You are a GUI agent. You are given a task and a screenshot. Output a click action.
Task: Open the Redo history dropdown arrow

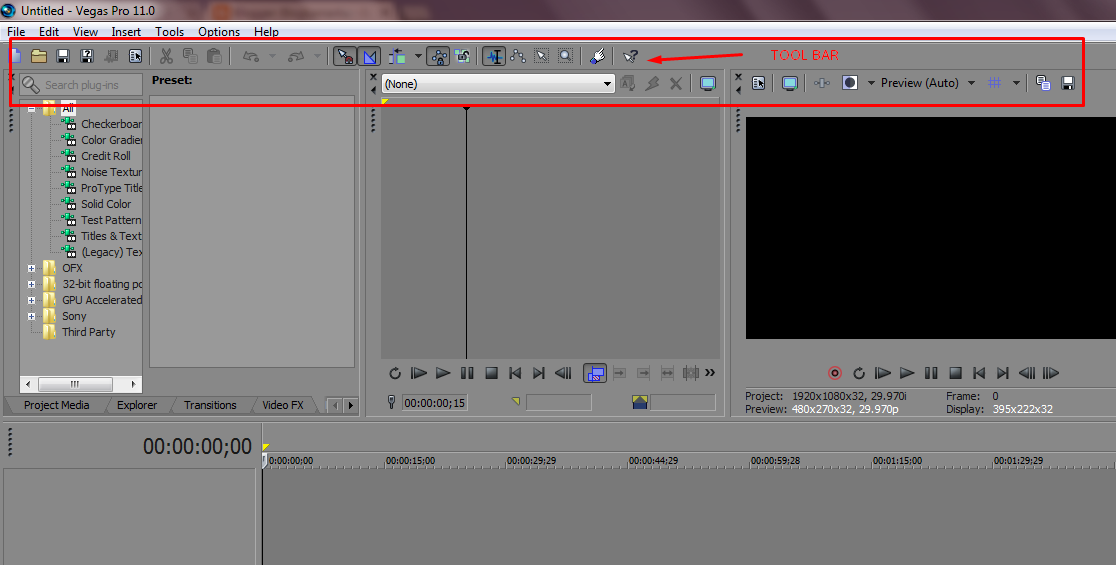tap(317, 56)
